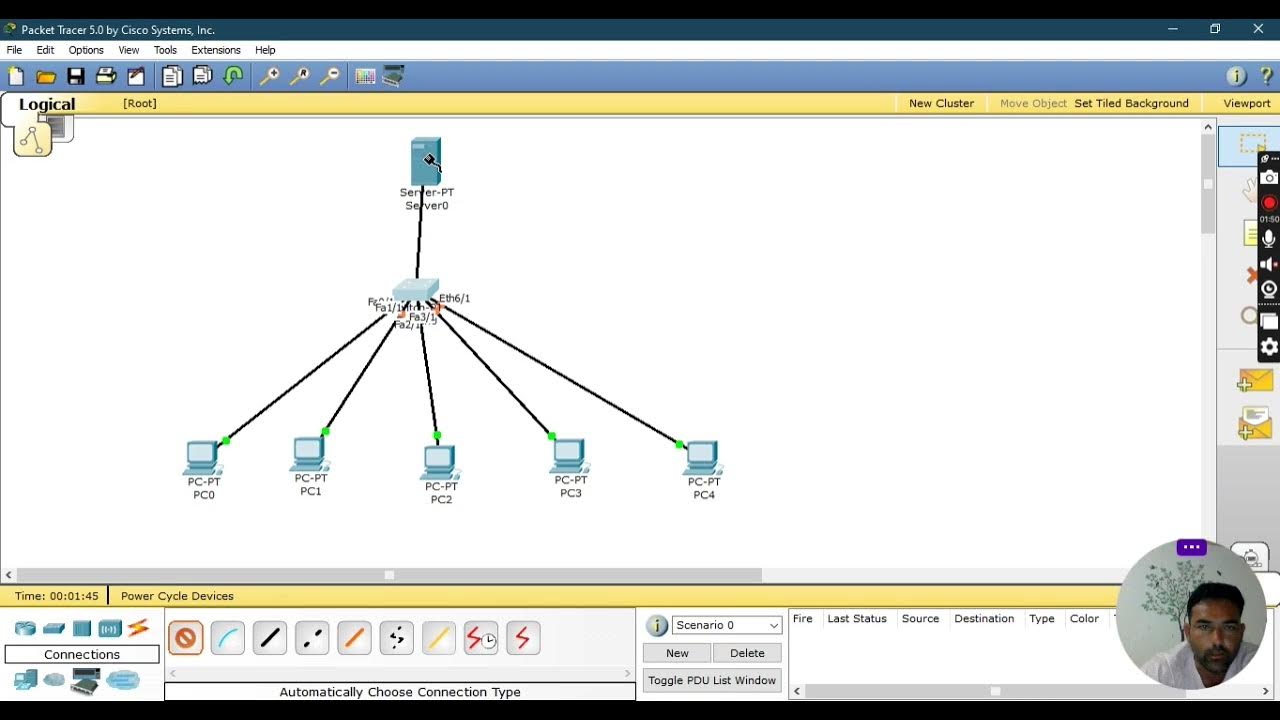The height and width of the screenshot is (720, 1280).
Task: Open the Edit menu
Action: (x=45, y=50)
